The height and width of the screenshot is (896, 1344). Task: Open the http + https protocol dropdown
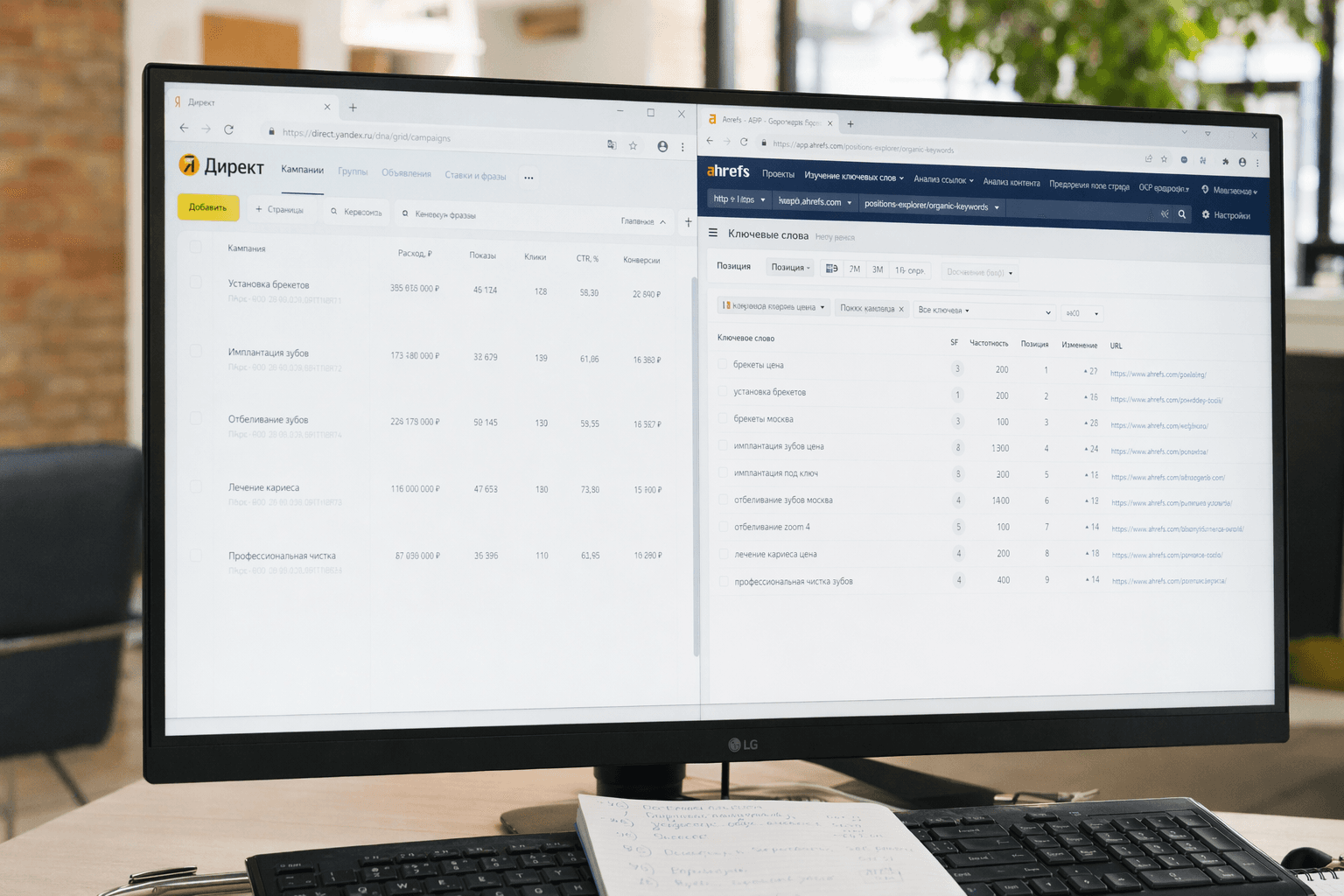click(x=739, y=199)
